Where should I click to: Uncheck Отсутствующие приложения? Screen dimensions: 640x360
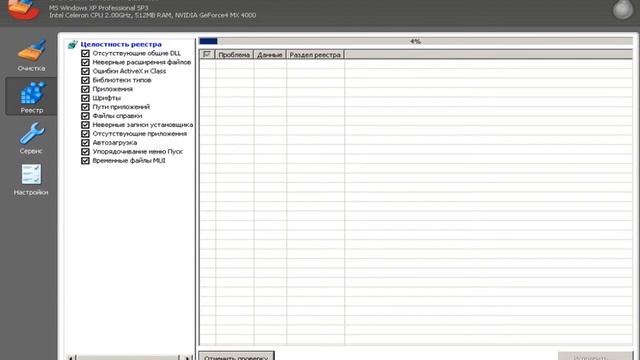point(85,134)
